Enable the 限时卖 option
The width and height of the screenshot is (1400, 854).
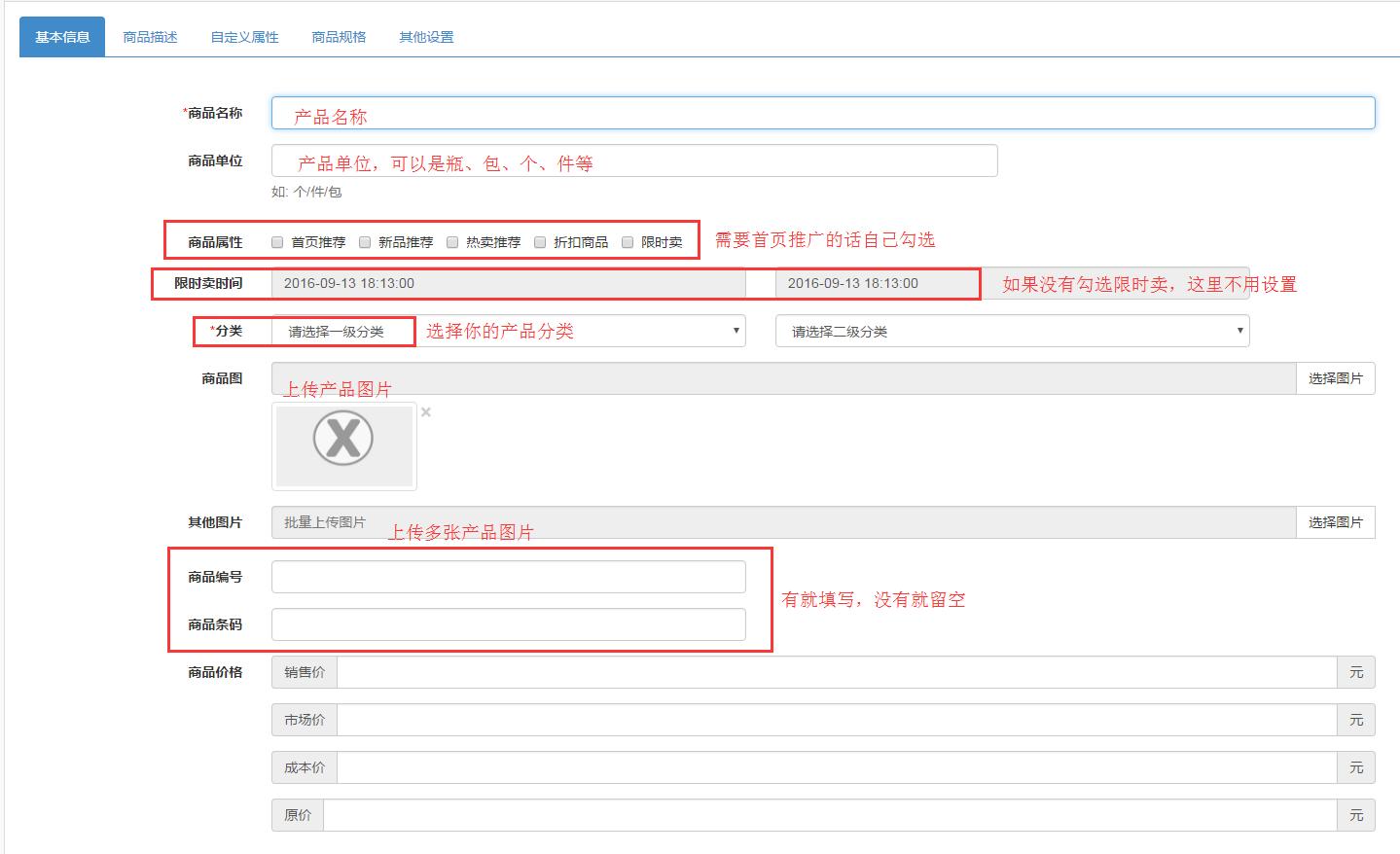coord(628,241)
